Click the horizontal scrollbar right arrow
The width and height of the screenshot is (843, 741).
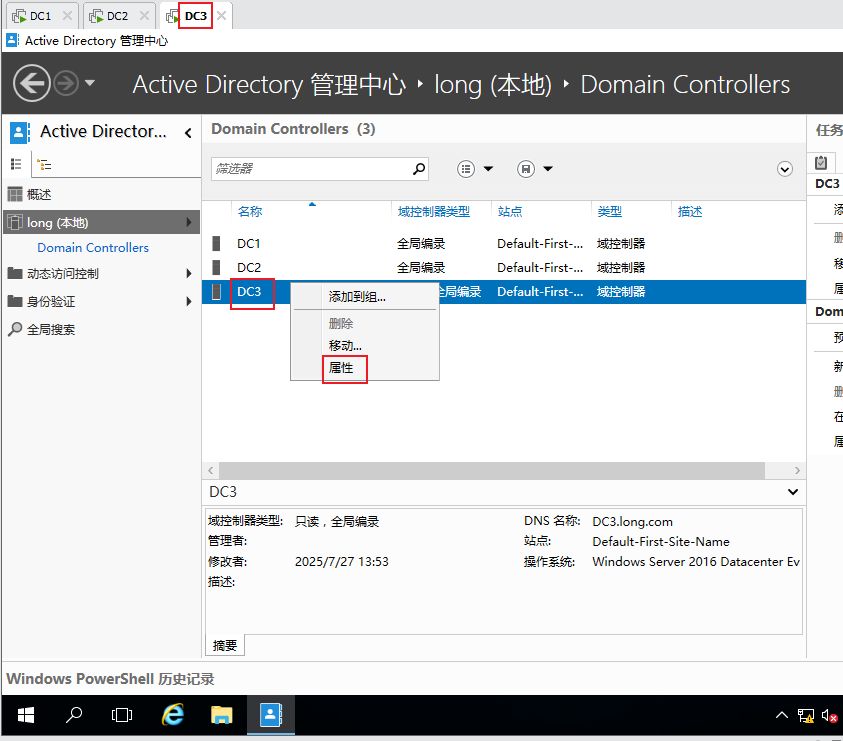click(797, 471)
